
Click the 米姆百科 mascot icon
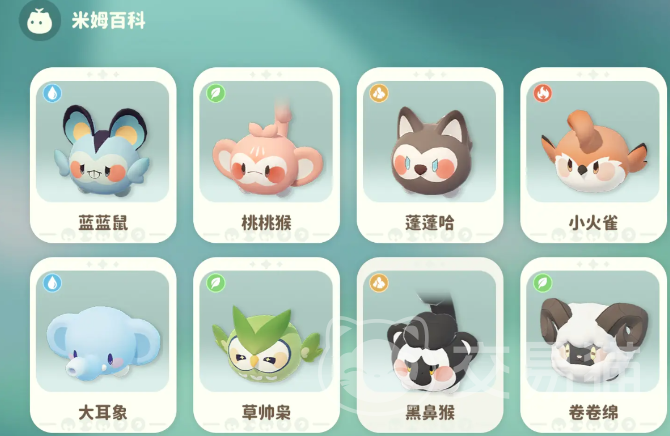(x=40, y=21)
